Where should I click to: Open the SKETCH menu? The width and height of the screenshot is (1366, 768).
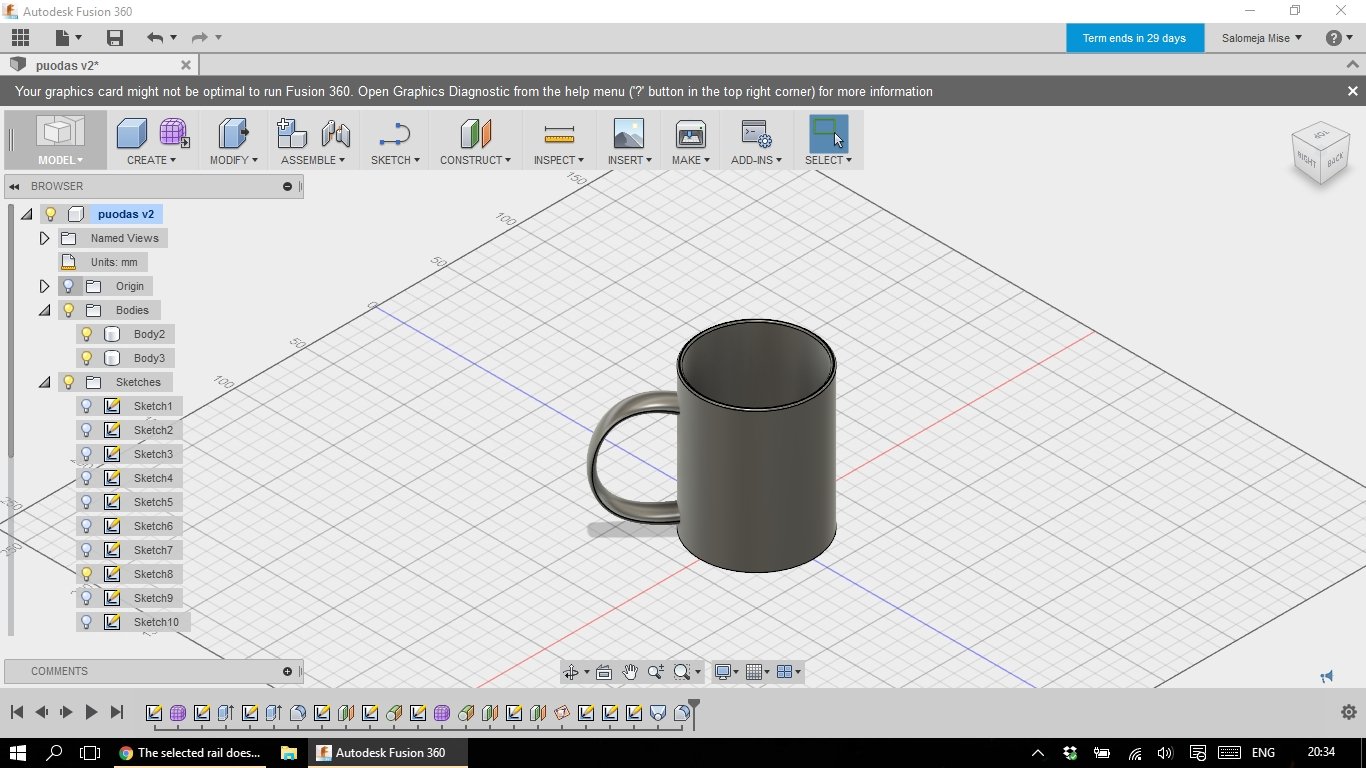(x=395, y=160)
